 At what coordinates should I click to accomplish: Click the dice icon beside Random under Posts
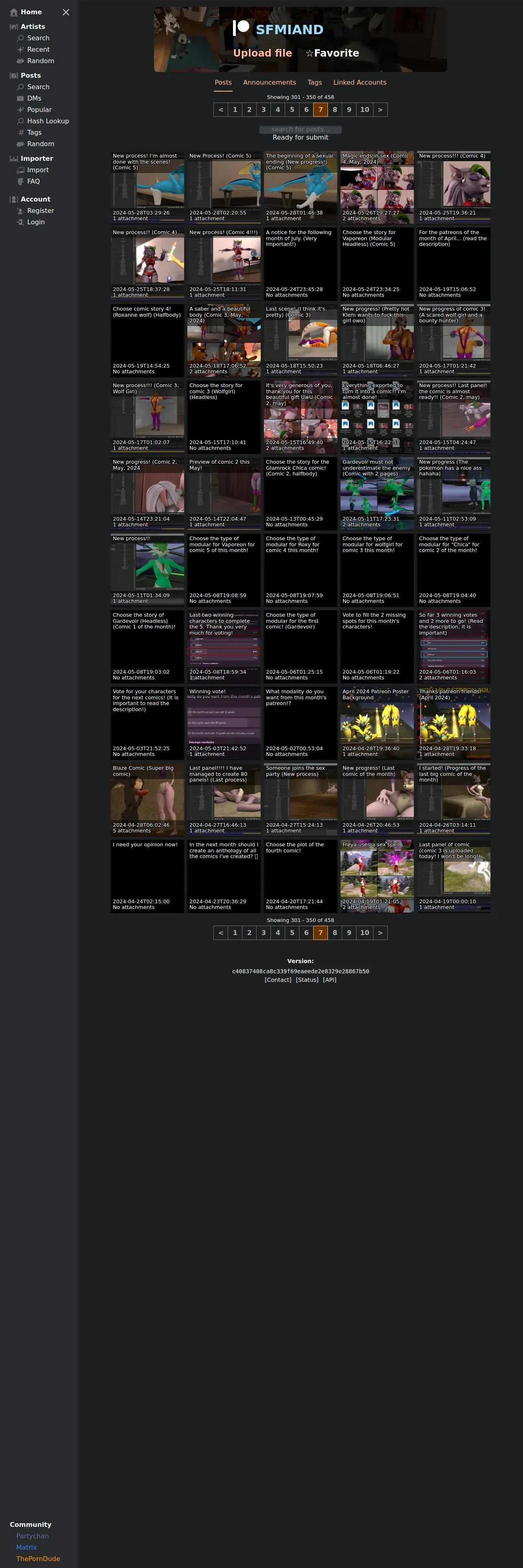point(21,144)
